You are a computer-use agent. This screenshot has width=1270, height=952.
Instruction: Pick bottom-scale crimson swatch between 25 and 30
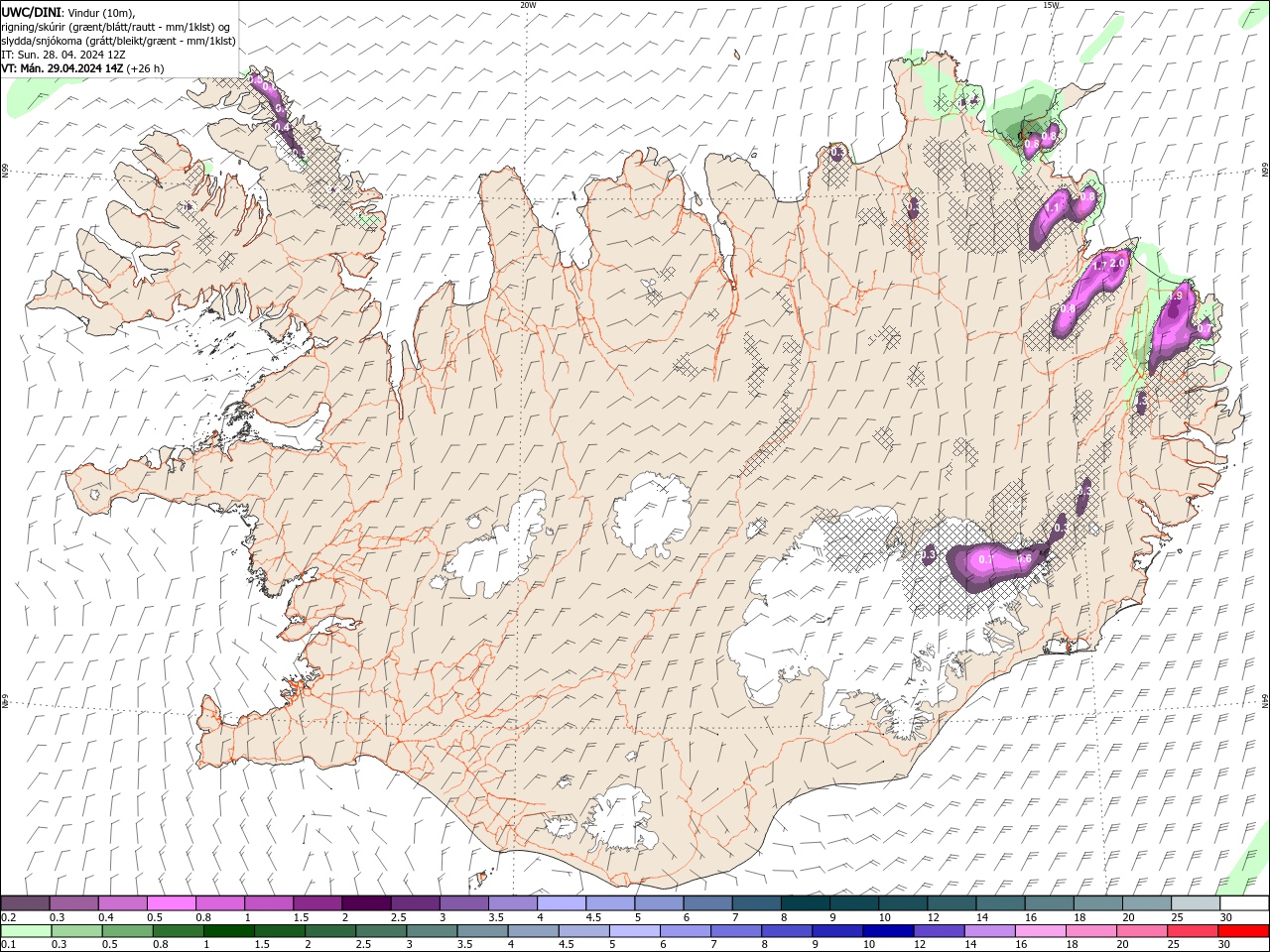click(1191, 931)
